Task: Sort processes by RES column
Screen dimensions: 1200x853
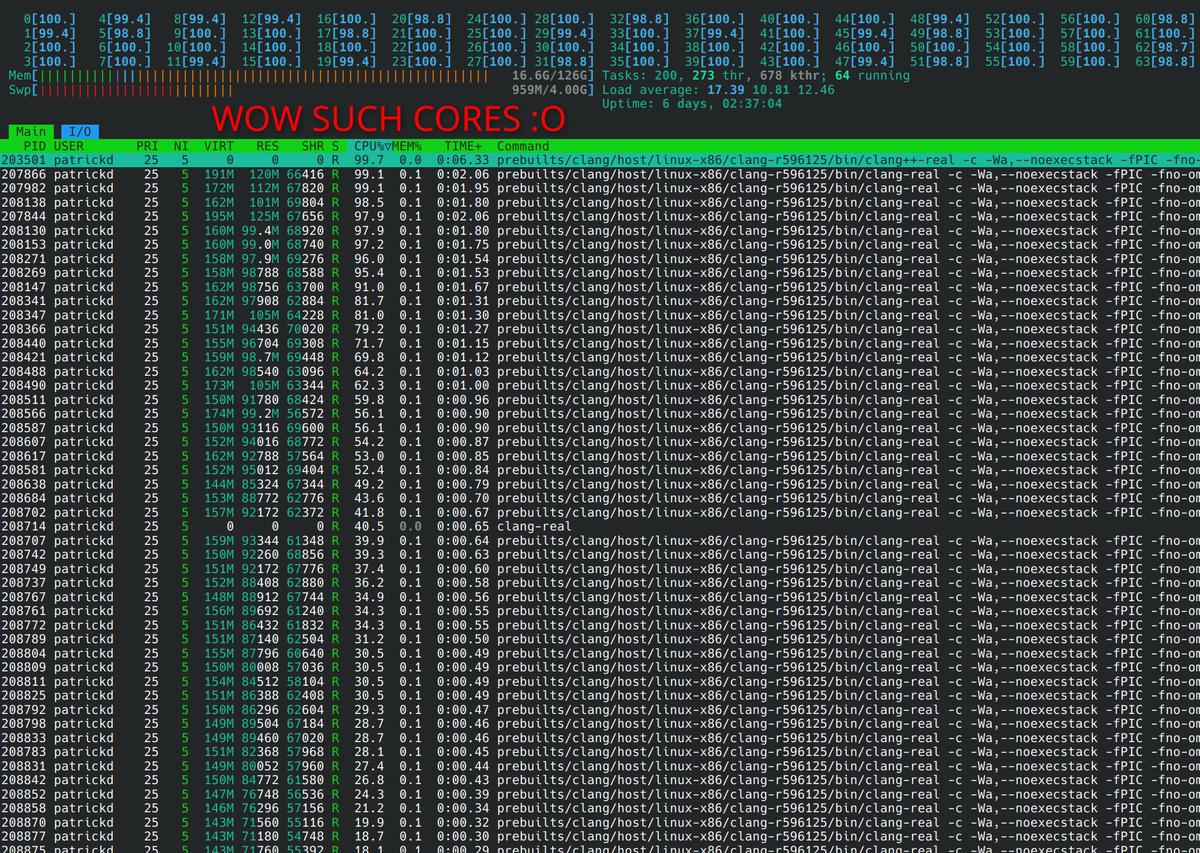Action: [x=267, y=146]
